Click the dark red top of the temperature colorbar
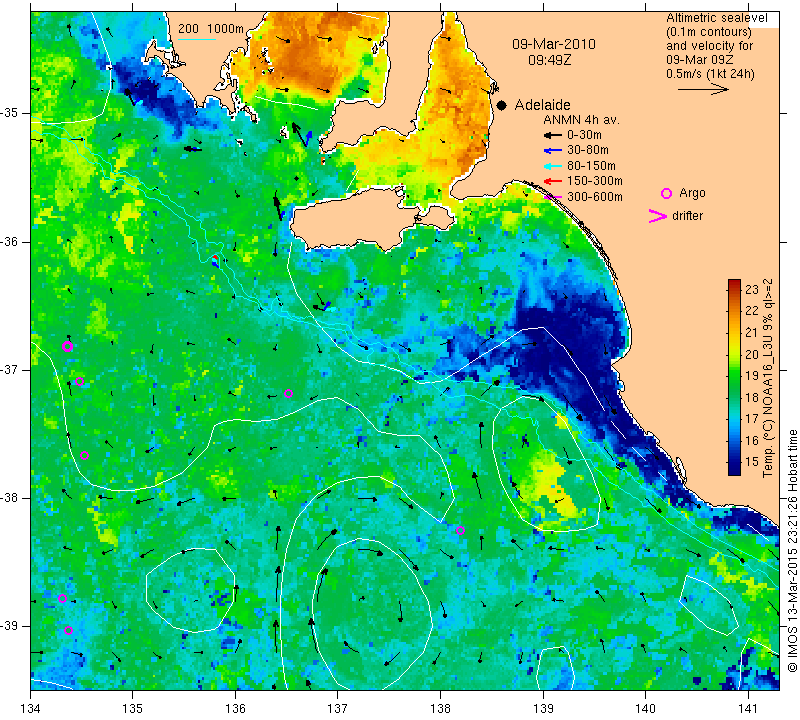 tap(734, 282)
